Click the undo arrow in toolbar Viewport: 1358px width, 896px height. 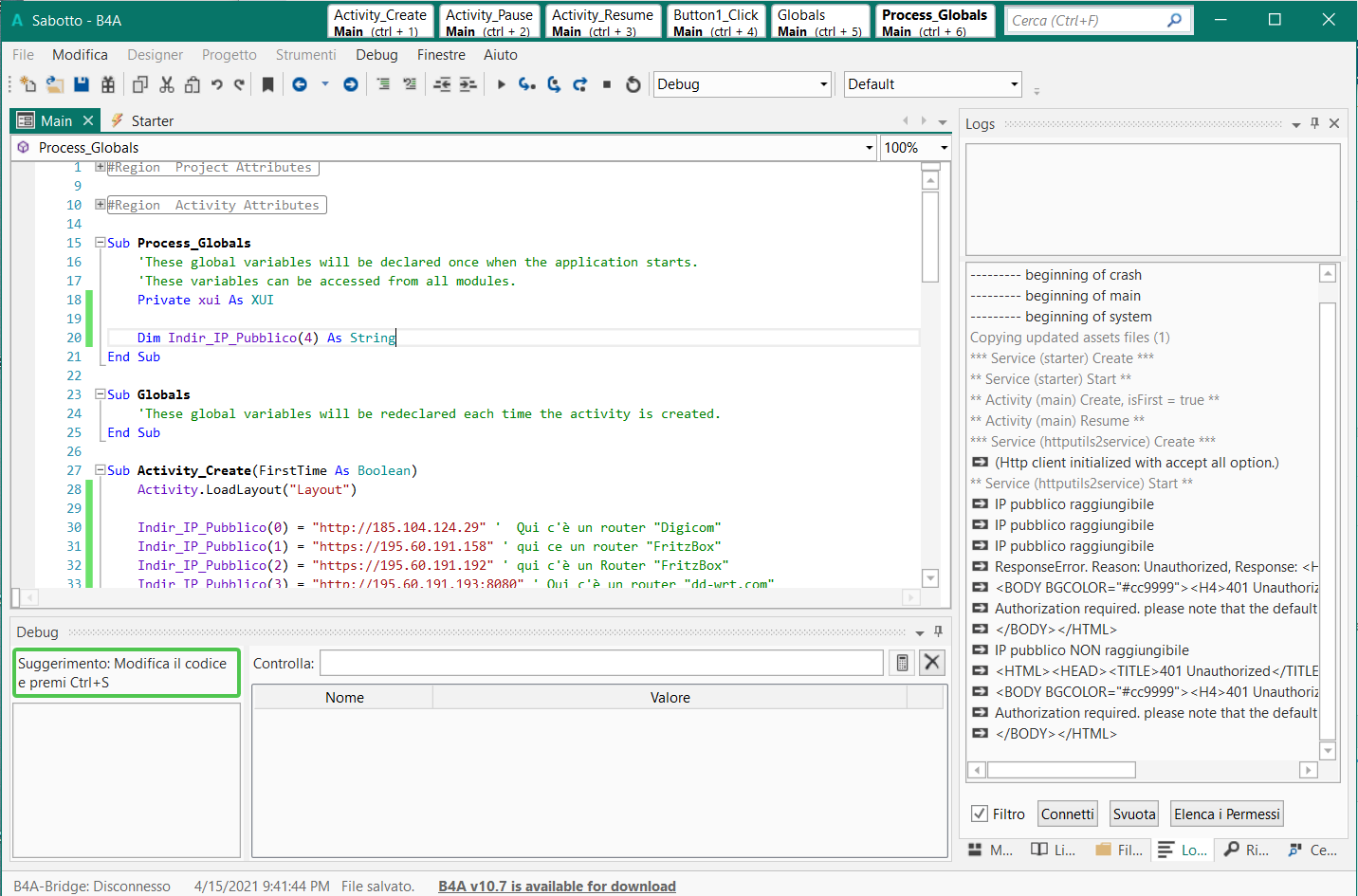(x=217, y=84)
